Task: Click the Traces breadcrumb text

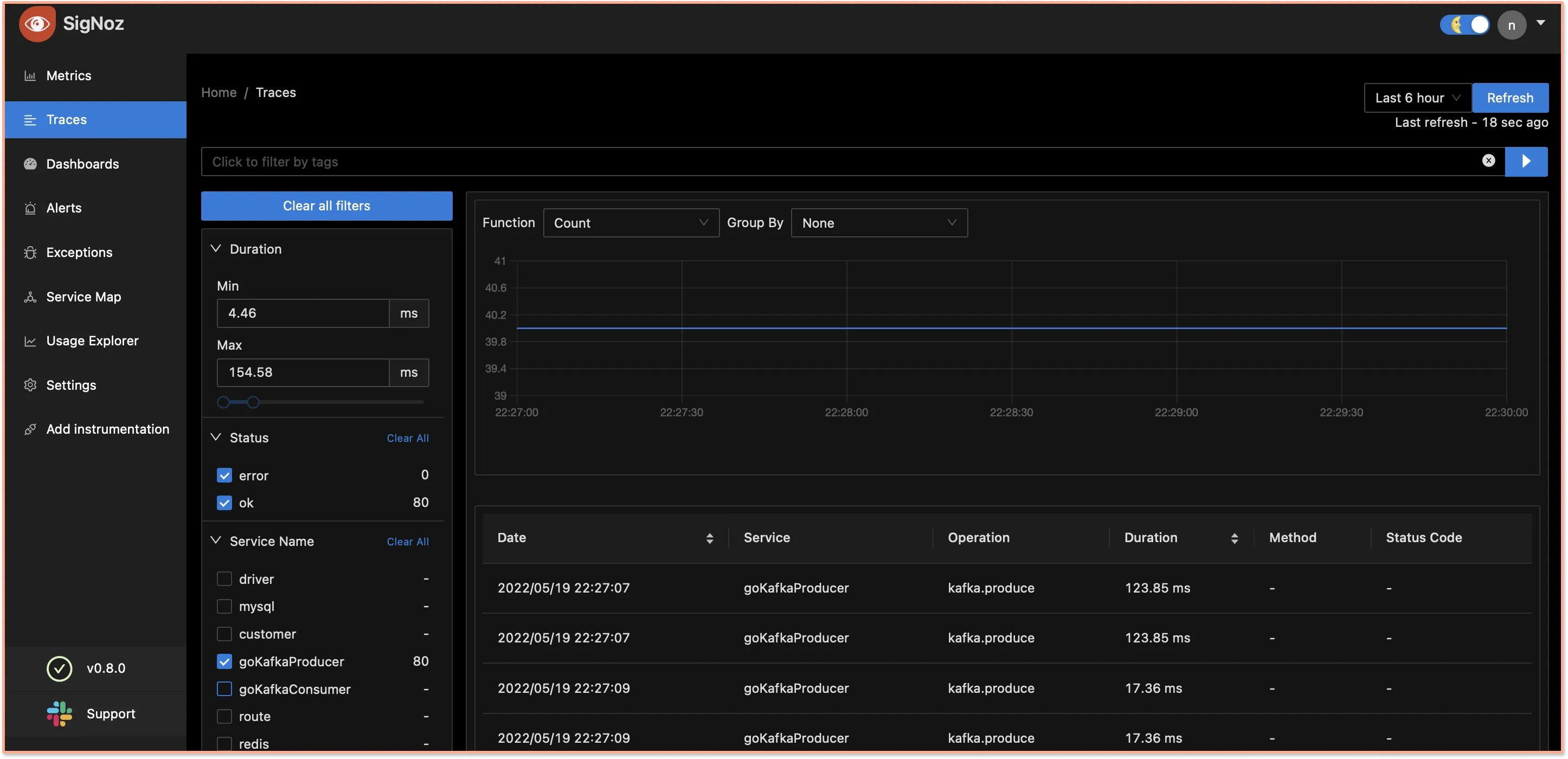Action: point(276,93)
